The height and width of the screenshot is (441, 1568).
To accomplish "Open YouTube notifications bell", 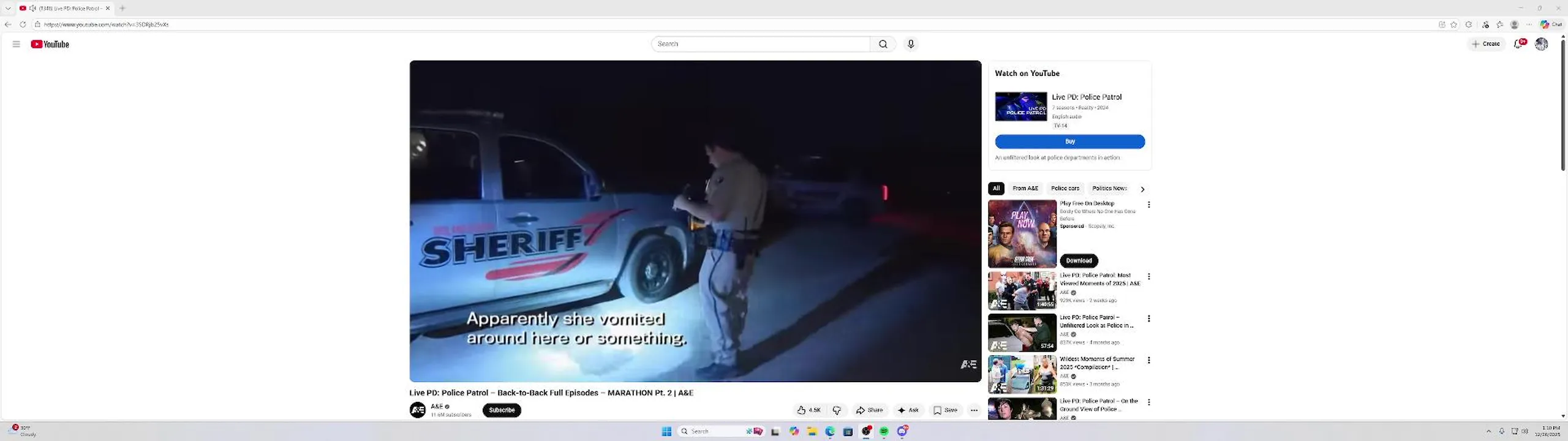I will (1519, 44).
